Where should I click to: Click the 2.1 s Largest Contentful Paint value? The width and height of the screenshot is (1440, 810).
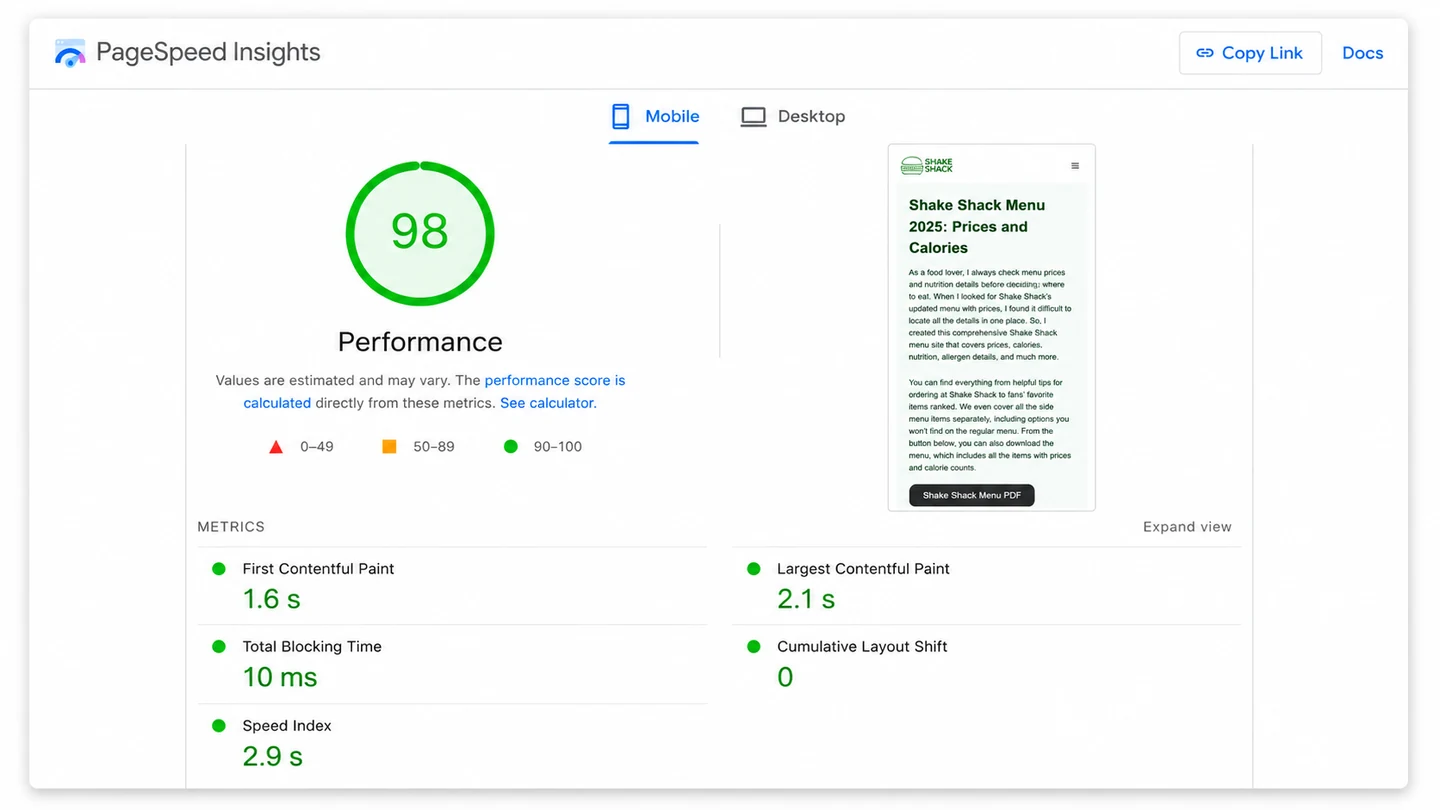click(806, 599)
